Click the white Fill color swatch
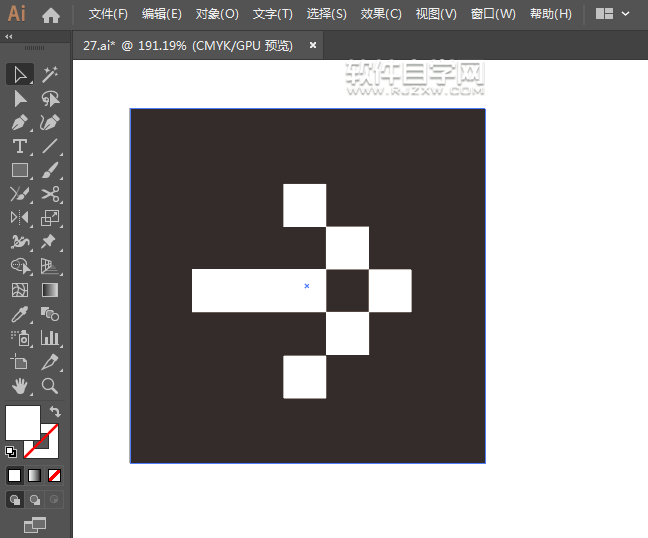The height and width of the screenshot is (538, 648). click(23, 423)
